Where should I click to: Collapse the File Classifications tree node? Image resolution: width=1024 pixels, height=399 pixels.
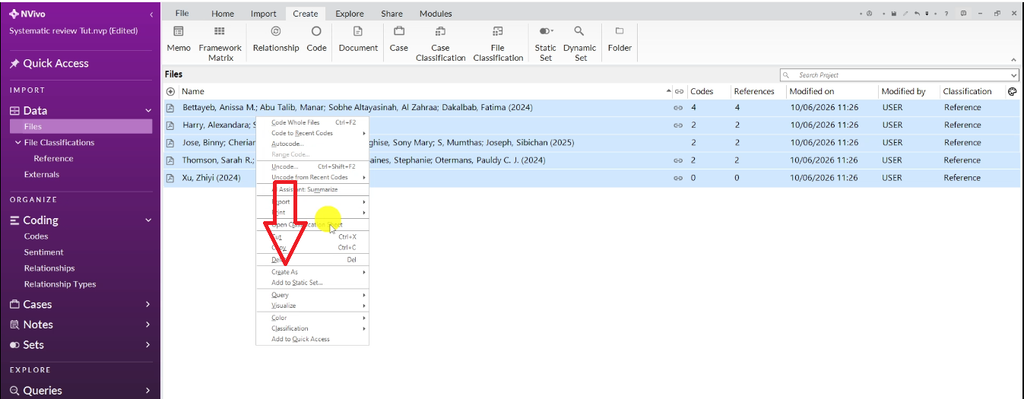(x=18, y=142)
